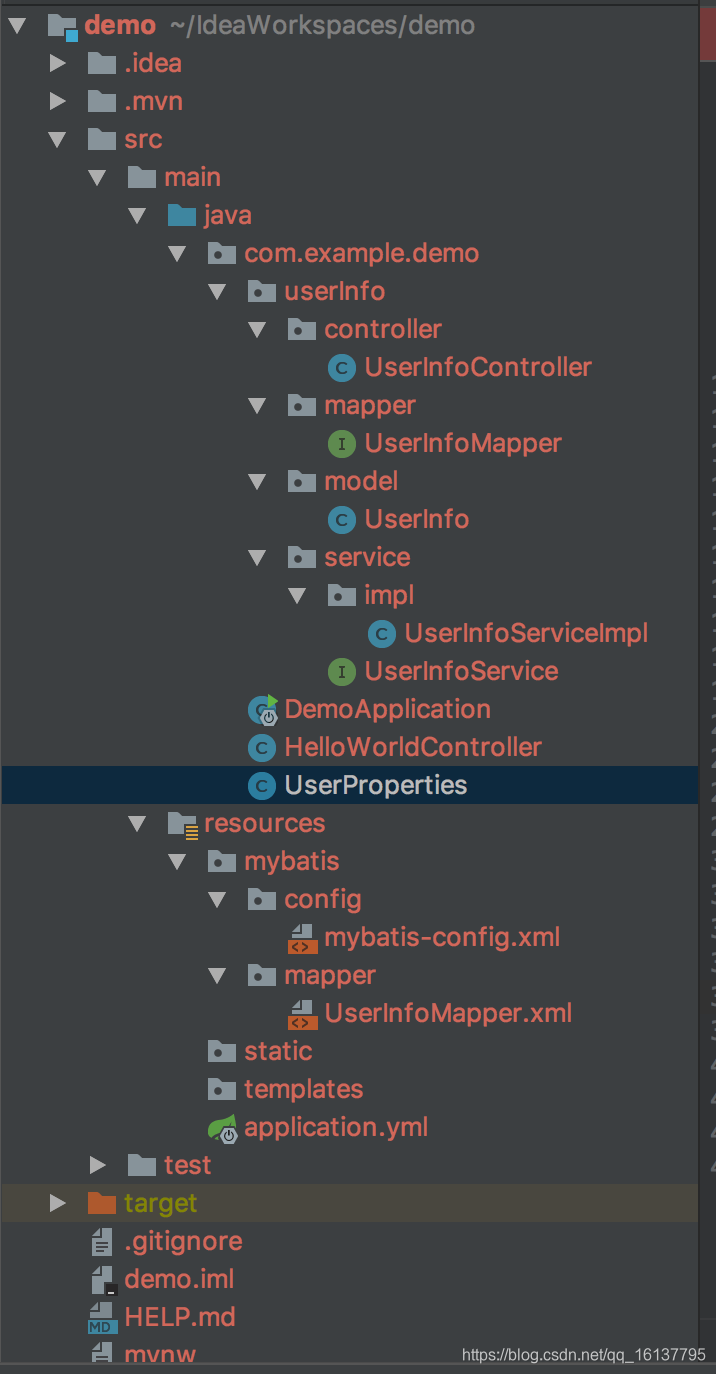Select the demo.iml file name

(180, 1279)
